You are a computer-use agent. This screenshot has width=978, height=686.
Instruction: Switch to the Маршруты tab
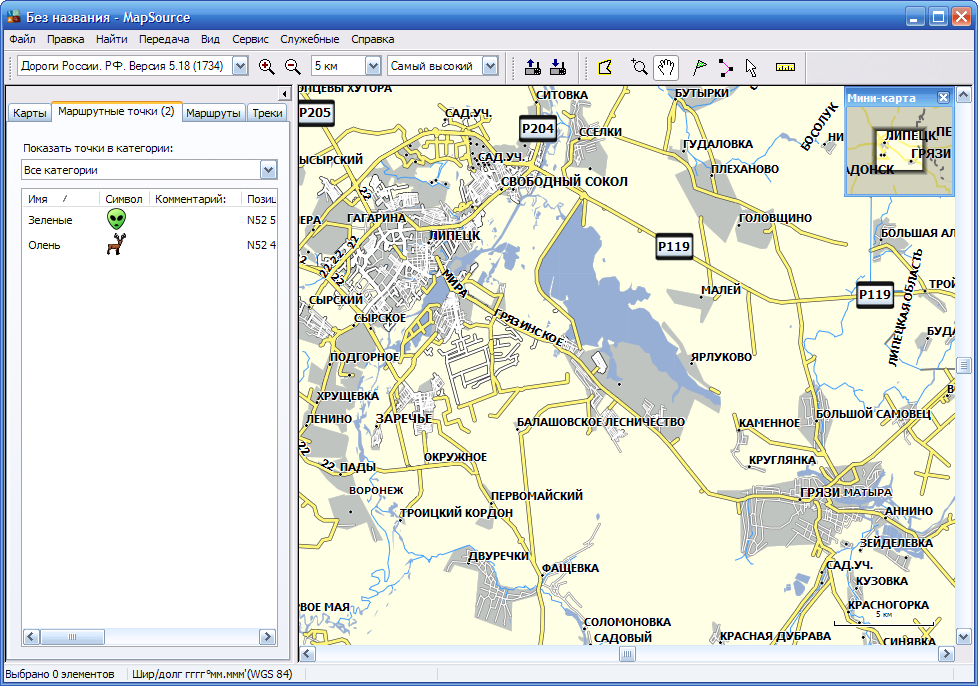coord(213,113)
